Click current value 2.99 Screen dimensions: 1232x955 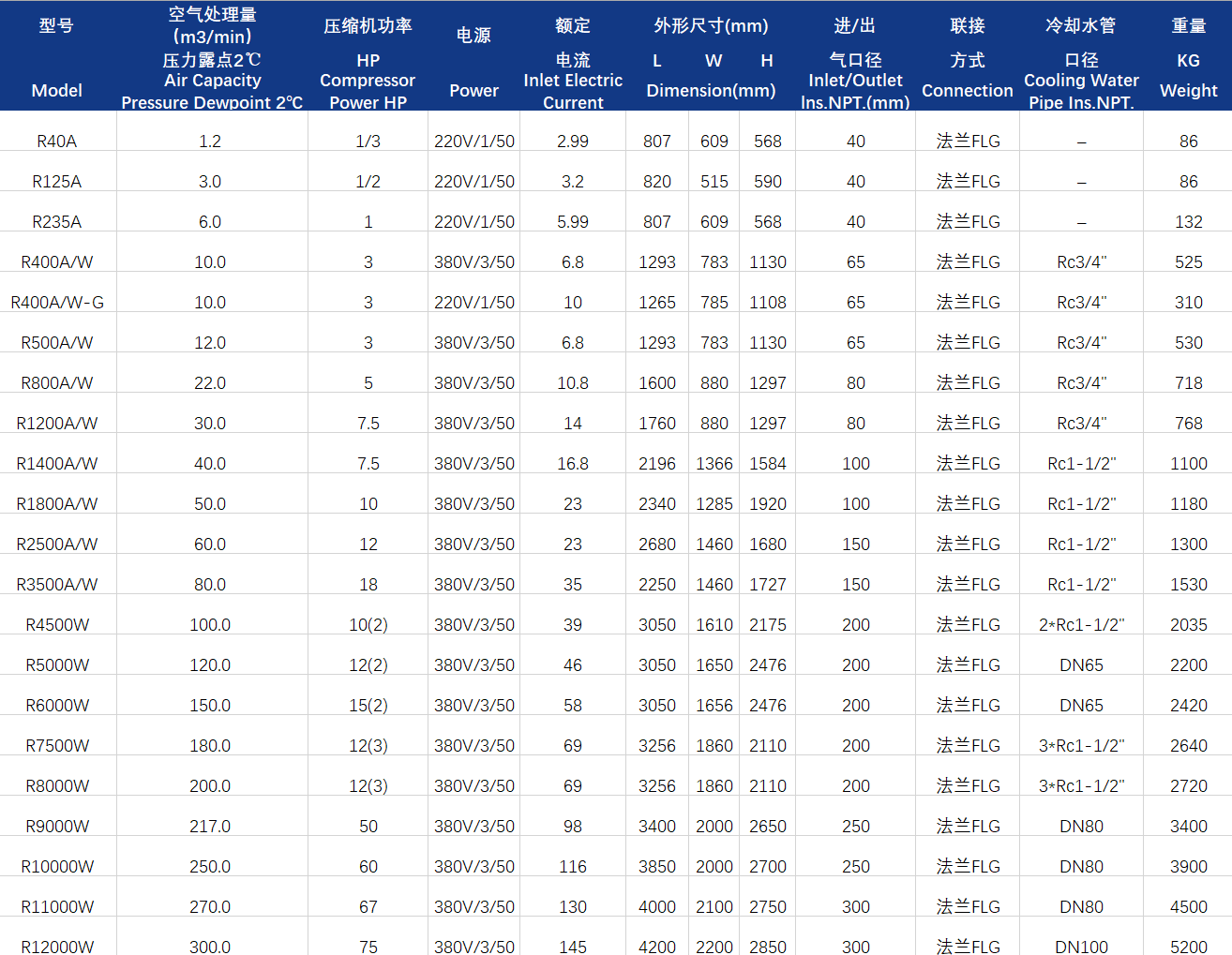573,142
